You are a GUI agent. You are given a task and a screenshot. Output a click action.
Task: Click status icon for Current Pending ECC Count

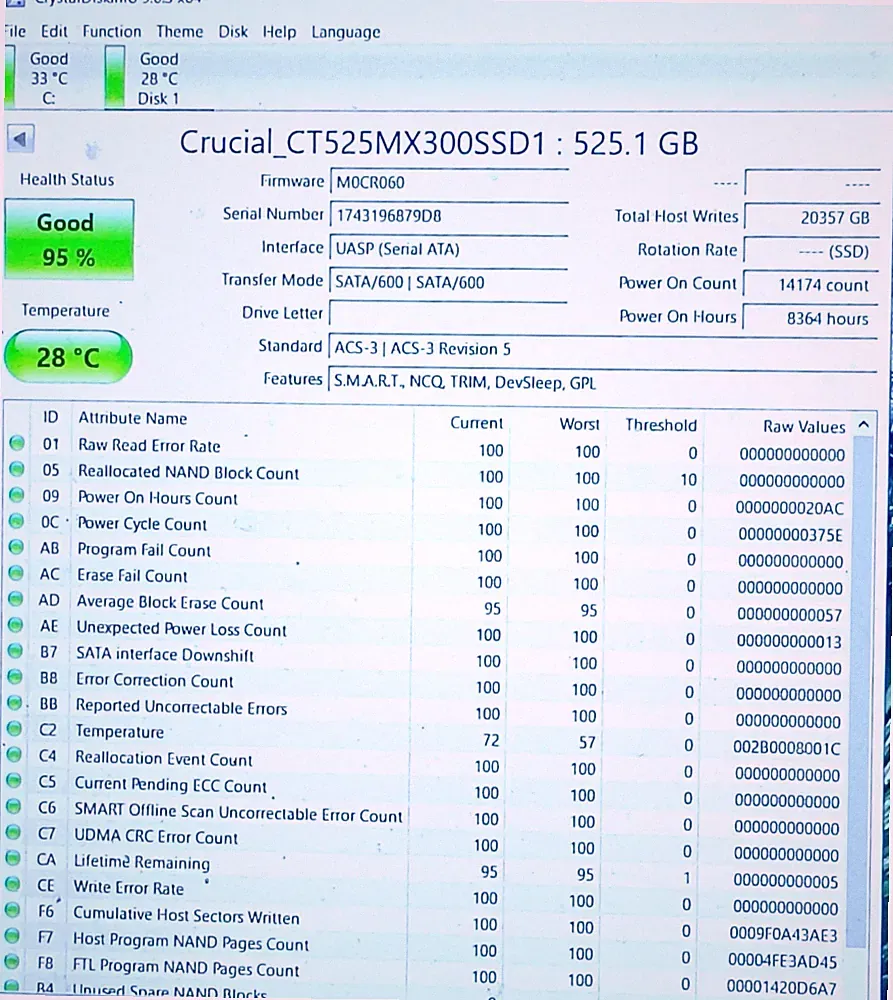(x=13, y=781)
